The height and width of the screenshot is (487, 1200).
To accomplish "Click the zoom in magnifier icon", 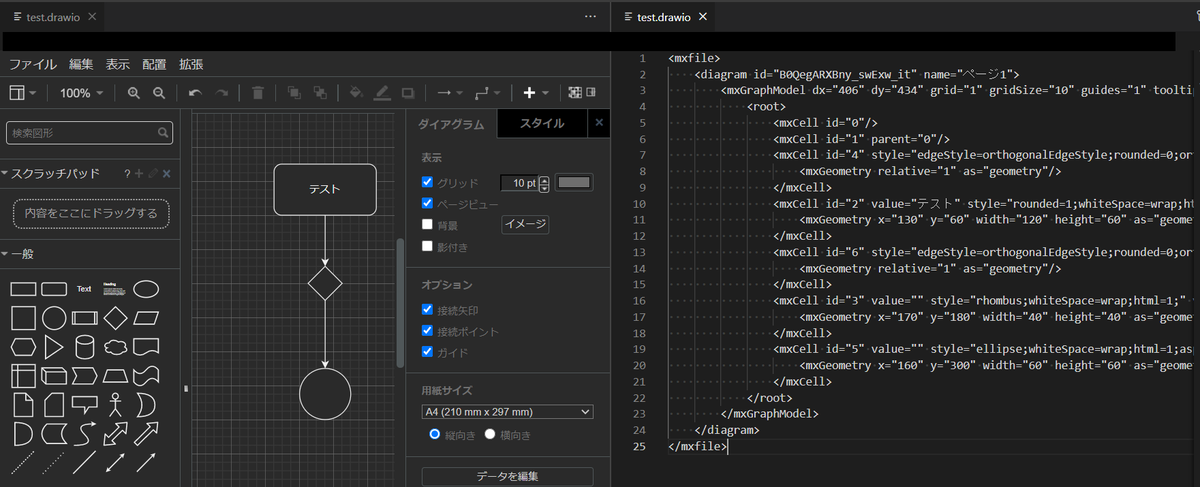I will tap(134, 93).
